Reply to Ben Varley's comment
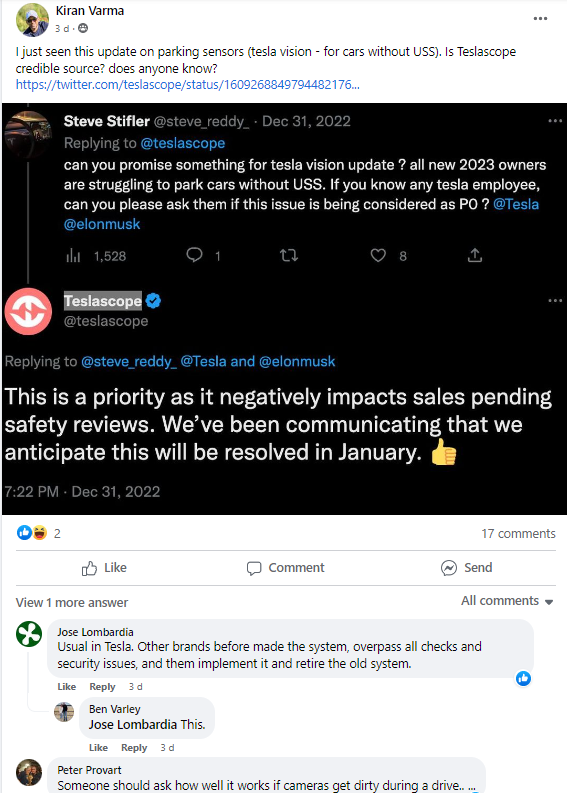 [x=134, y=748]
